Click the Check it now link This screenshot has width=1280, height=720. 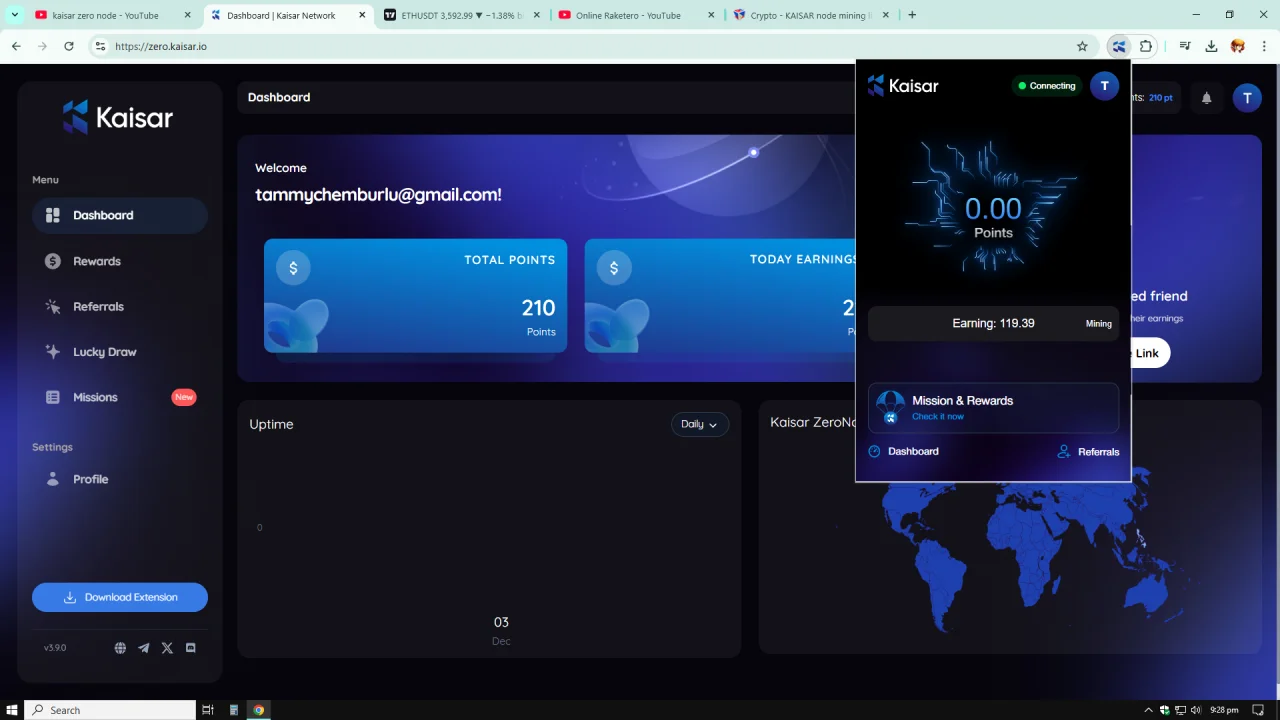click(938, 417)
